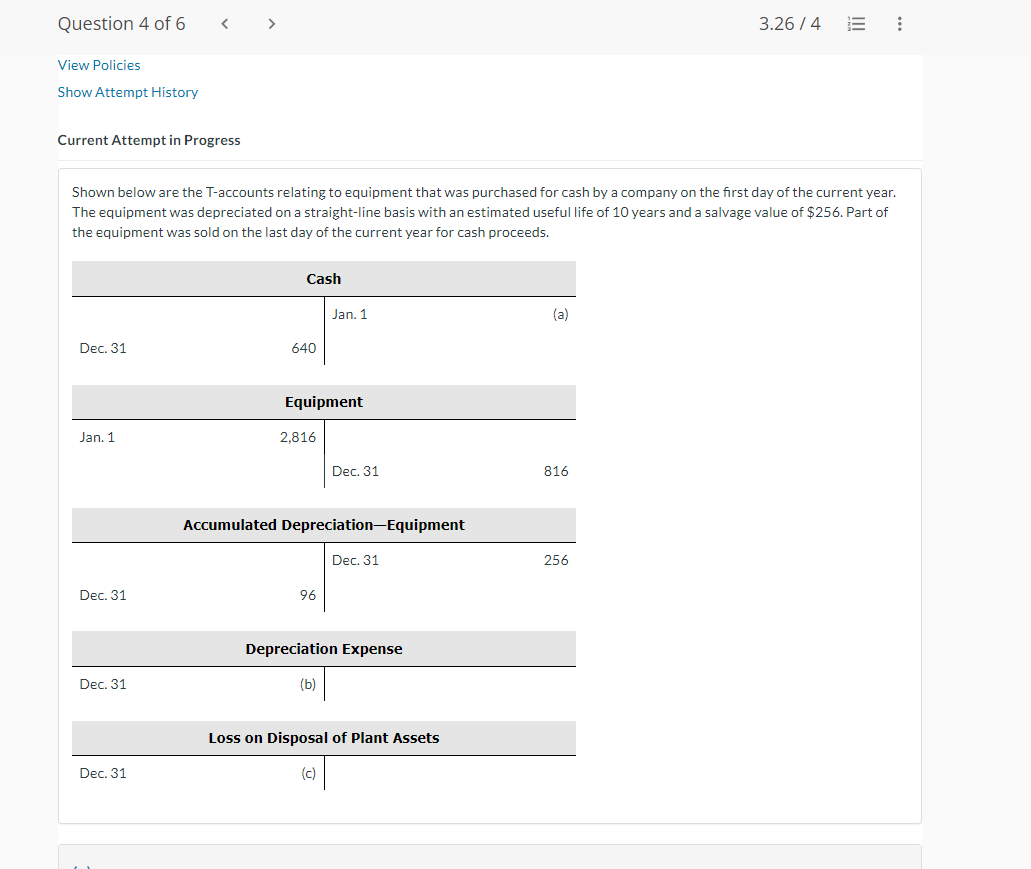Open the View Policies link
The width and height of the screenshot is (1031, 869).
point(98,65)
